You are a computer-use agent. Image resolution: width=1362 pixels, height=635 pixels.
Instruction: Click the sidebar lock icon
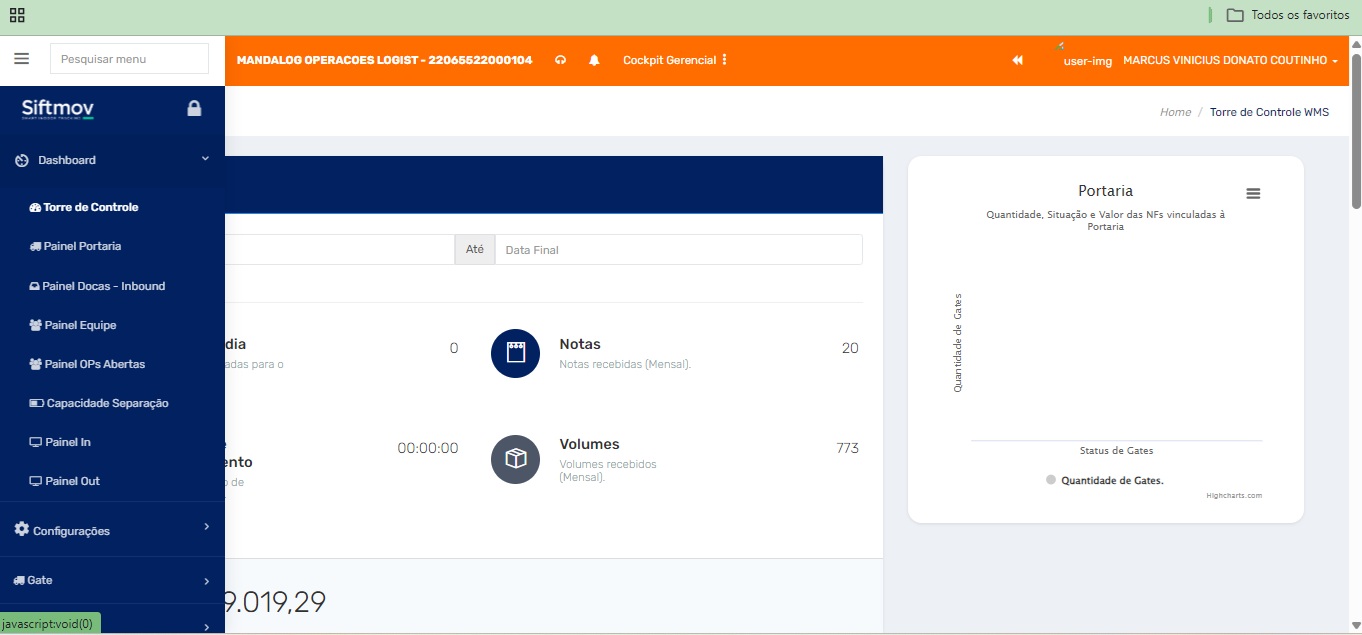194,109
